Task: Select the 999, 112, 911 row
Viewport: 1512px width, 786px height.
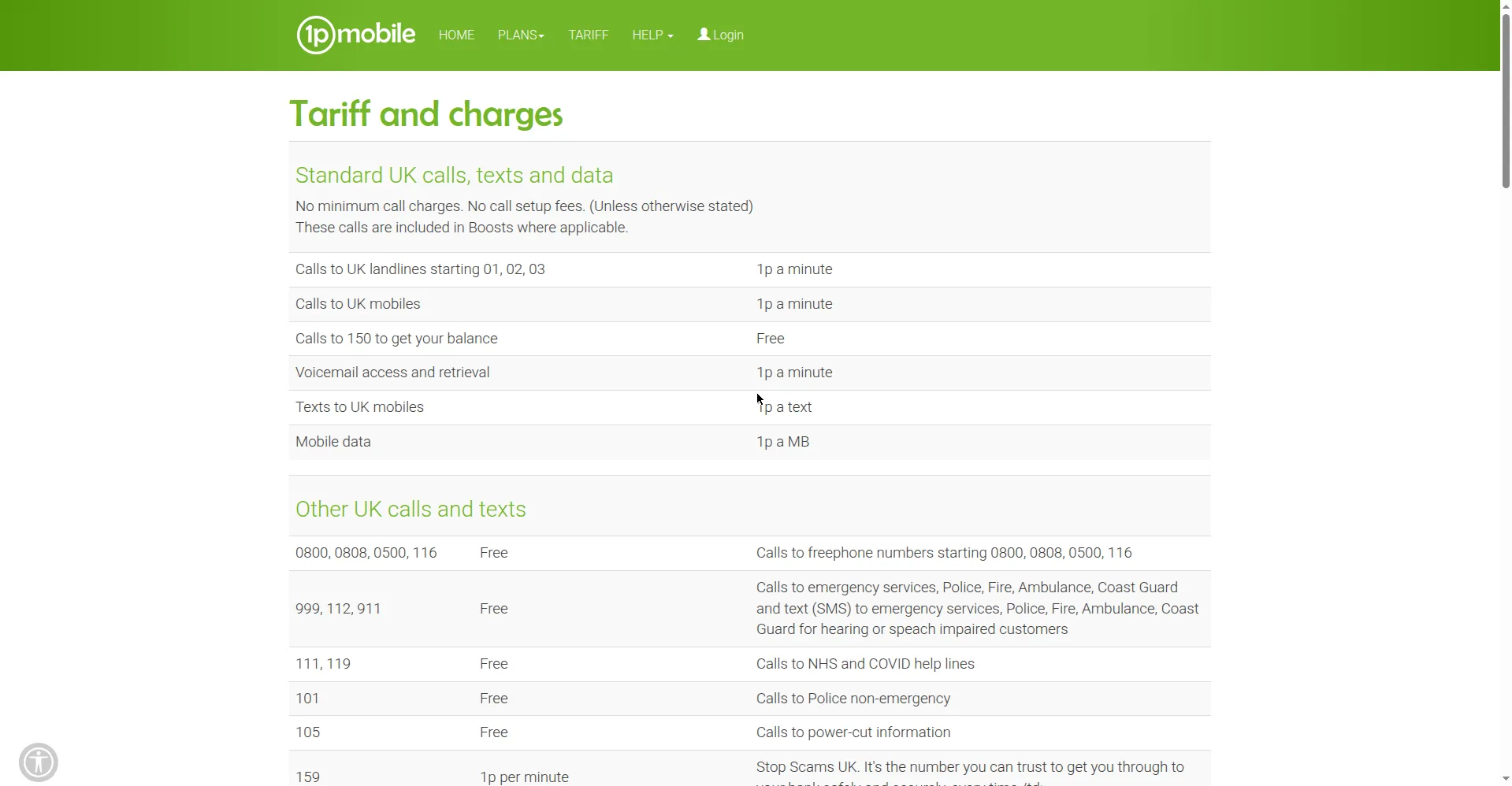Action: 749,609
